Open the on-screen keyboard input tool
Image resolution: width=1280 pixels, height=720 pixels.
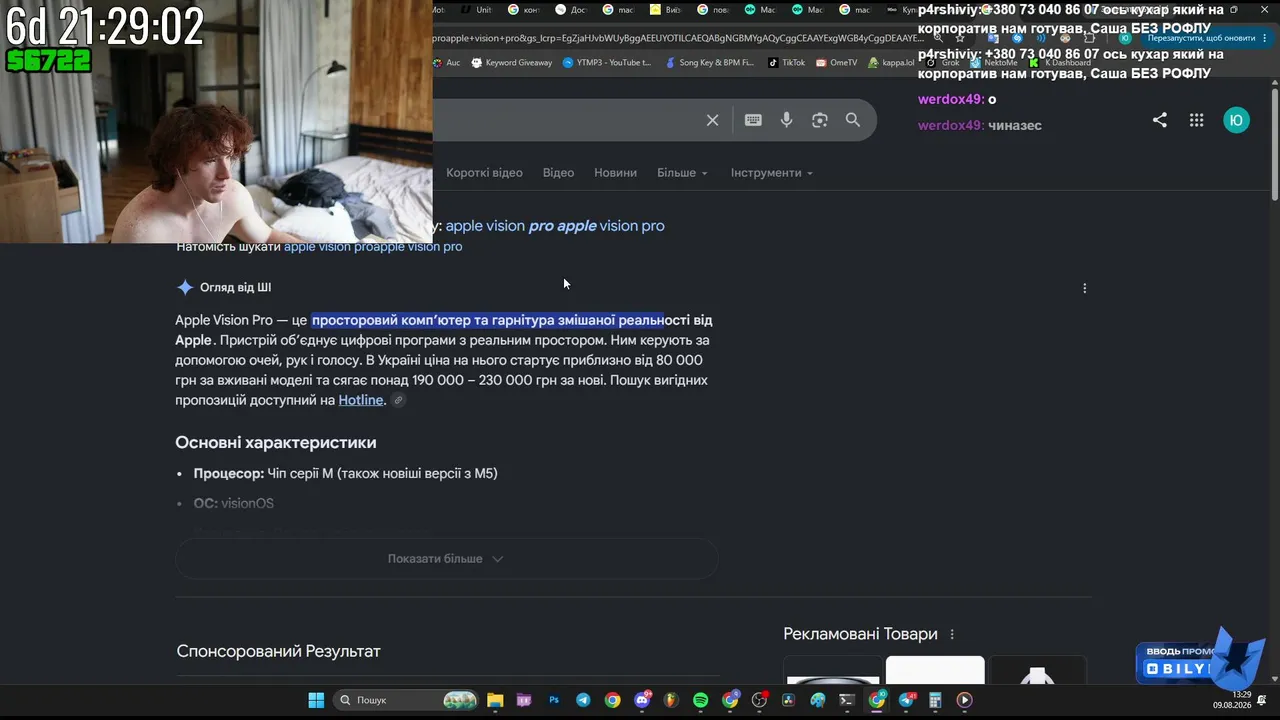tap(753, 120)
